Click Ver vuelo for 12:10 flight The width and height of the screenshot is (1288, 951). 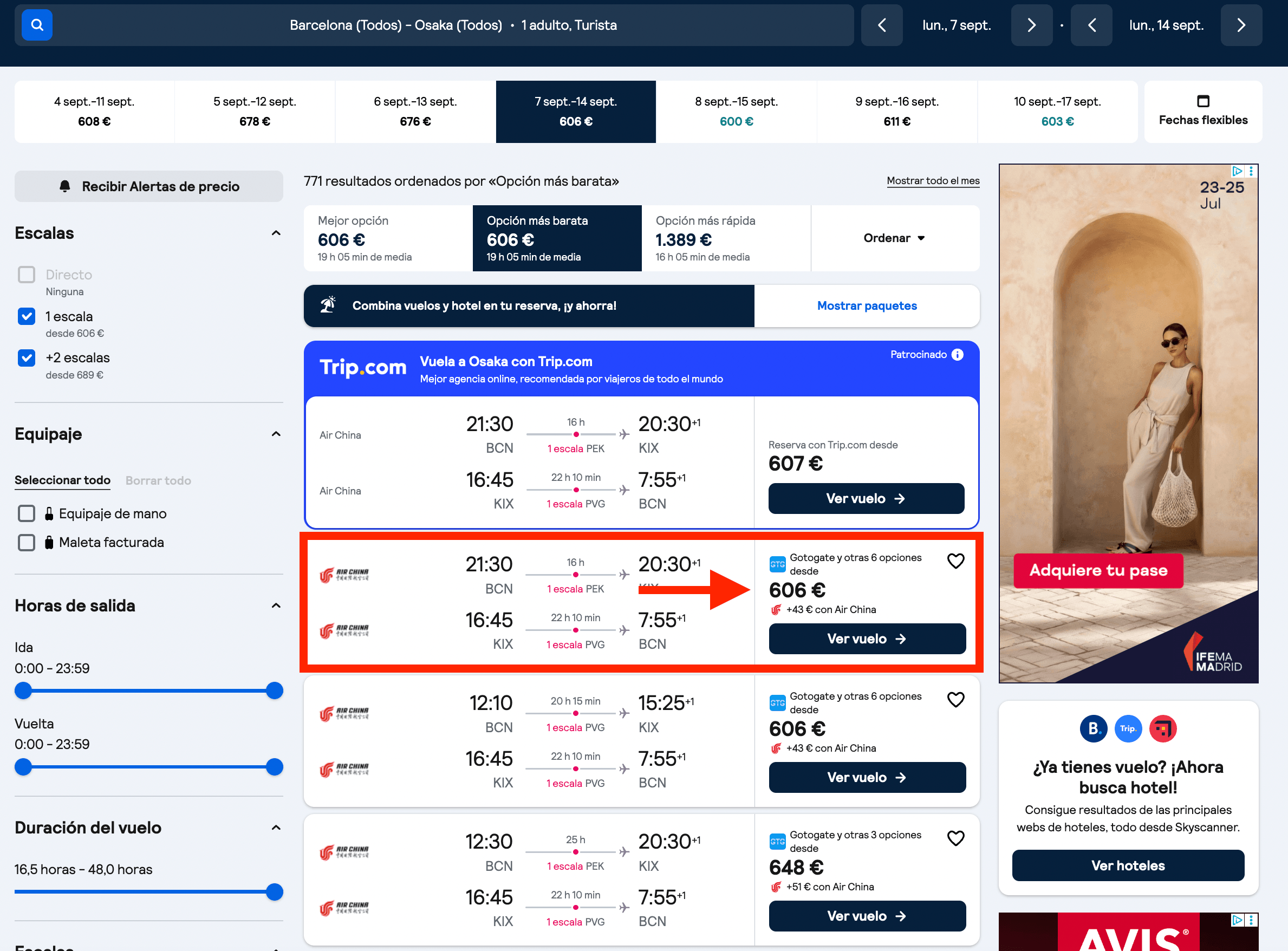point(867,777)
